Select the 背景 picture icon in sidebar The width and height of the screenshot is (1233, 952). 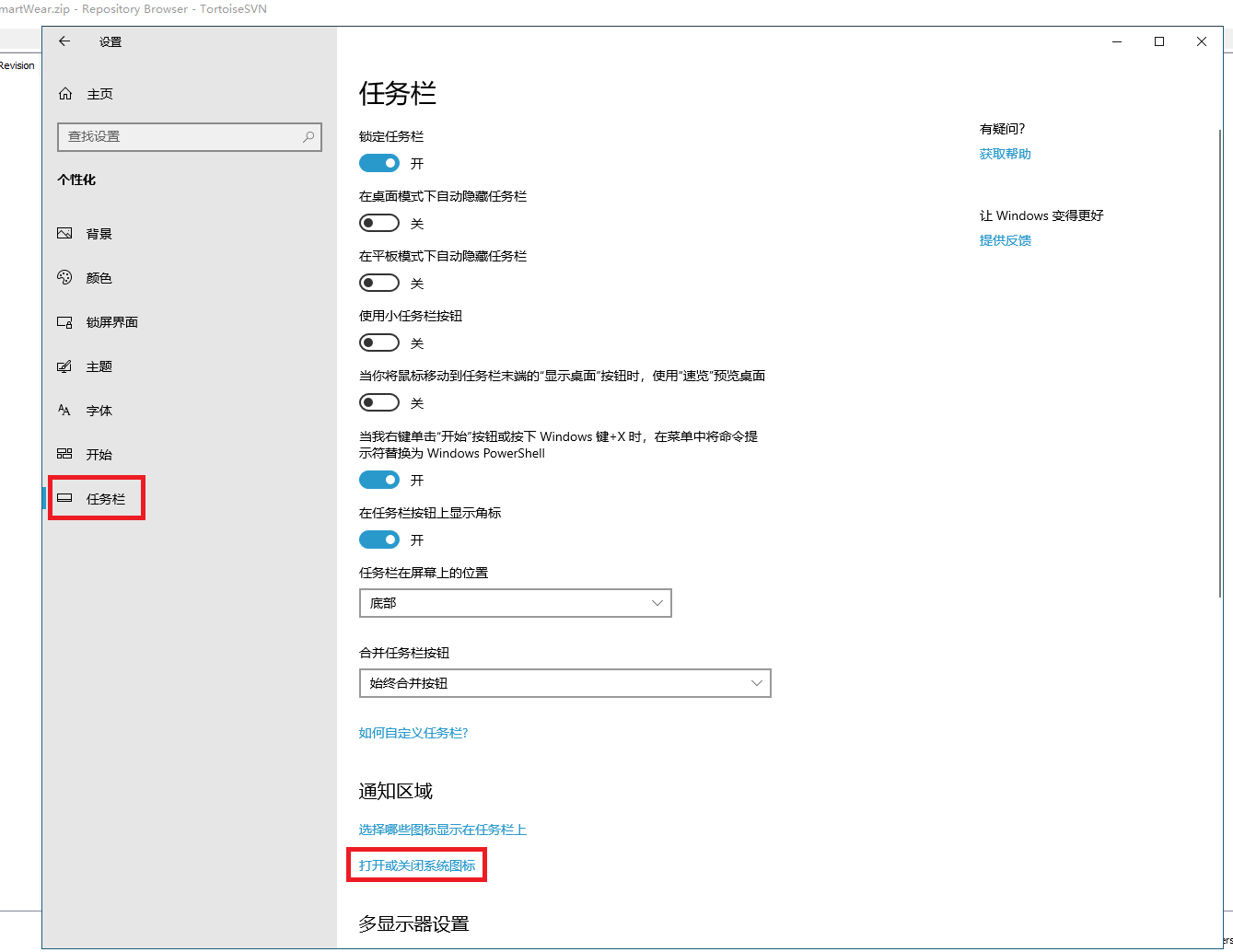(64, 234)
